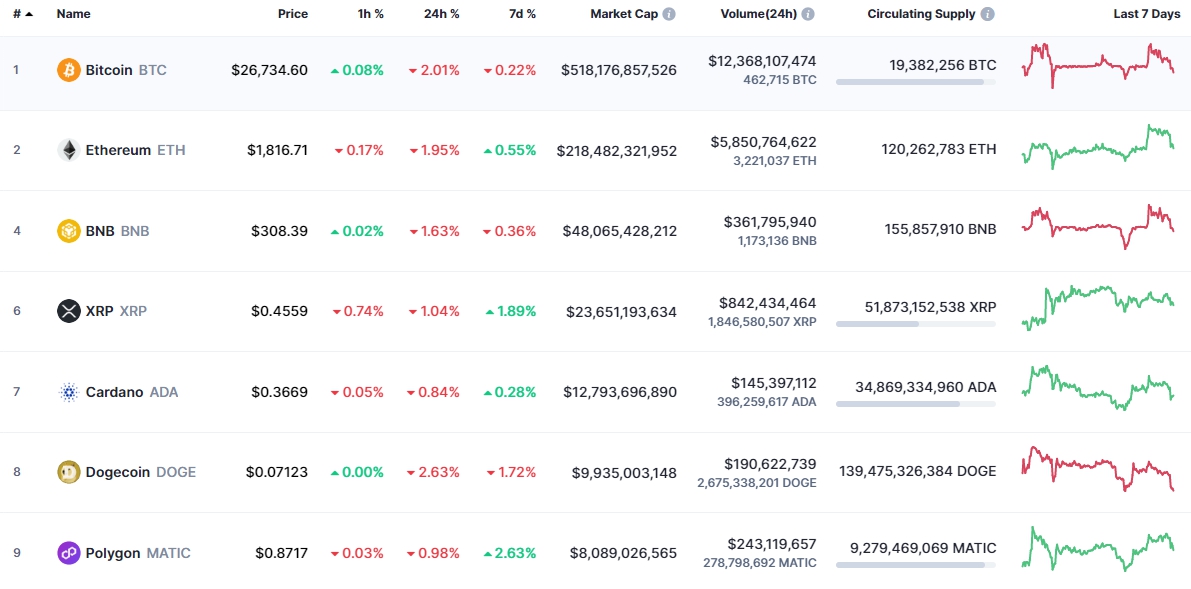Click the Ethereum diamond logo icon
Screen dimensions: 1191x589
pos(68,150)
